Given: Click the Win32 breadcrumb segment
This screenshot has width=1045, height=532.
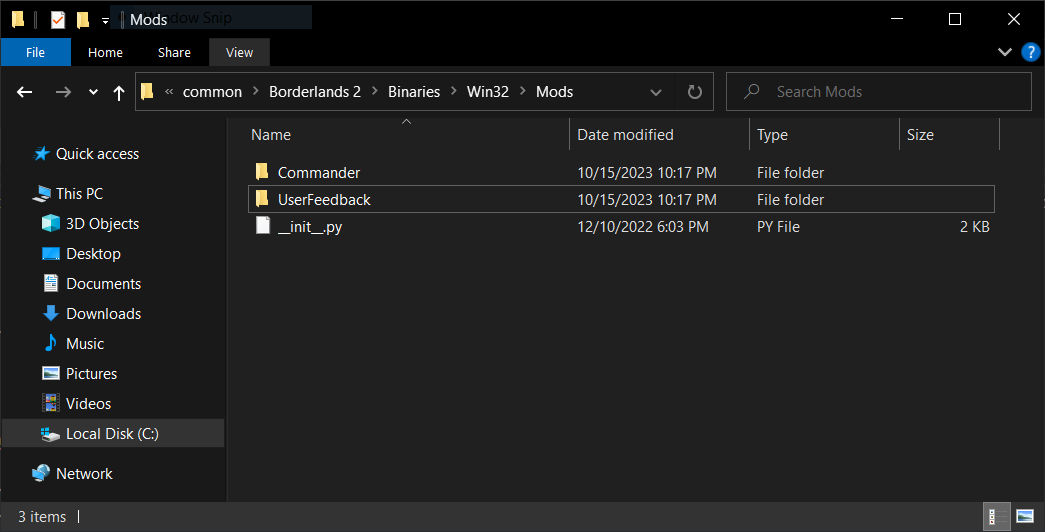Looking at the screenshot, I should 487,92.
